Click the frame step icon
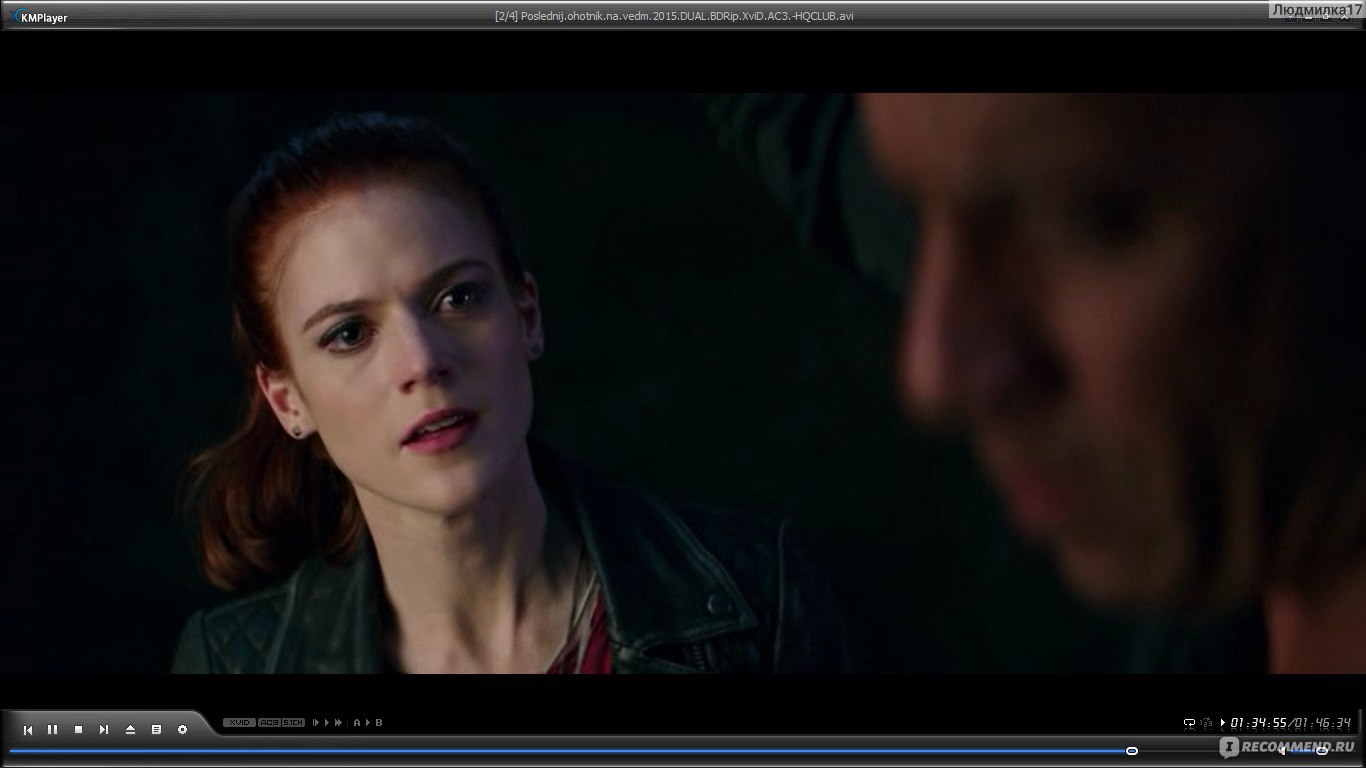Screen dimensions: 1366x768 point(316,722)
